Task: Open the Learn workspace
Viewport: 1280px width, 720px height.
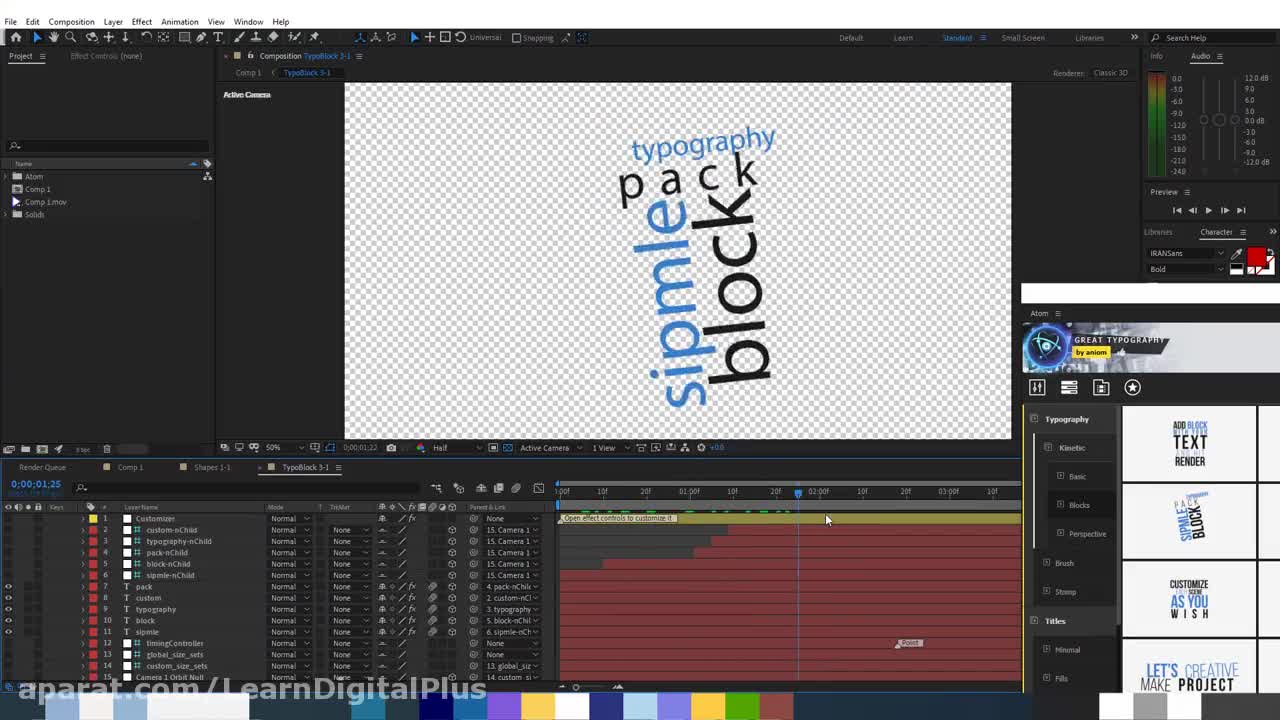Action: [903, 38]
